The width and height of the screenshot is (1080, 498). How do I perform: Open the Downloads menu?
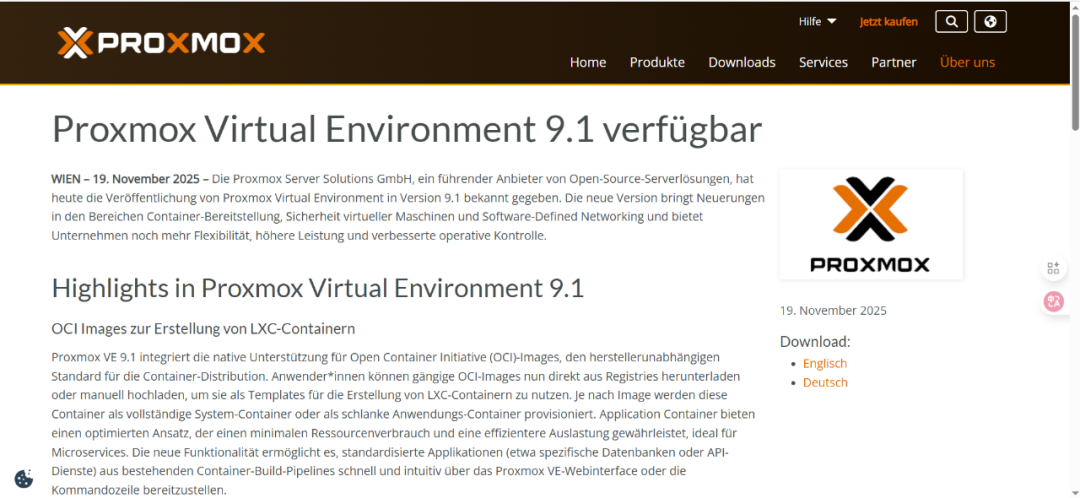click(x=742, y=62)
